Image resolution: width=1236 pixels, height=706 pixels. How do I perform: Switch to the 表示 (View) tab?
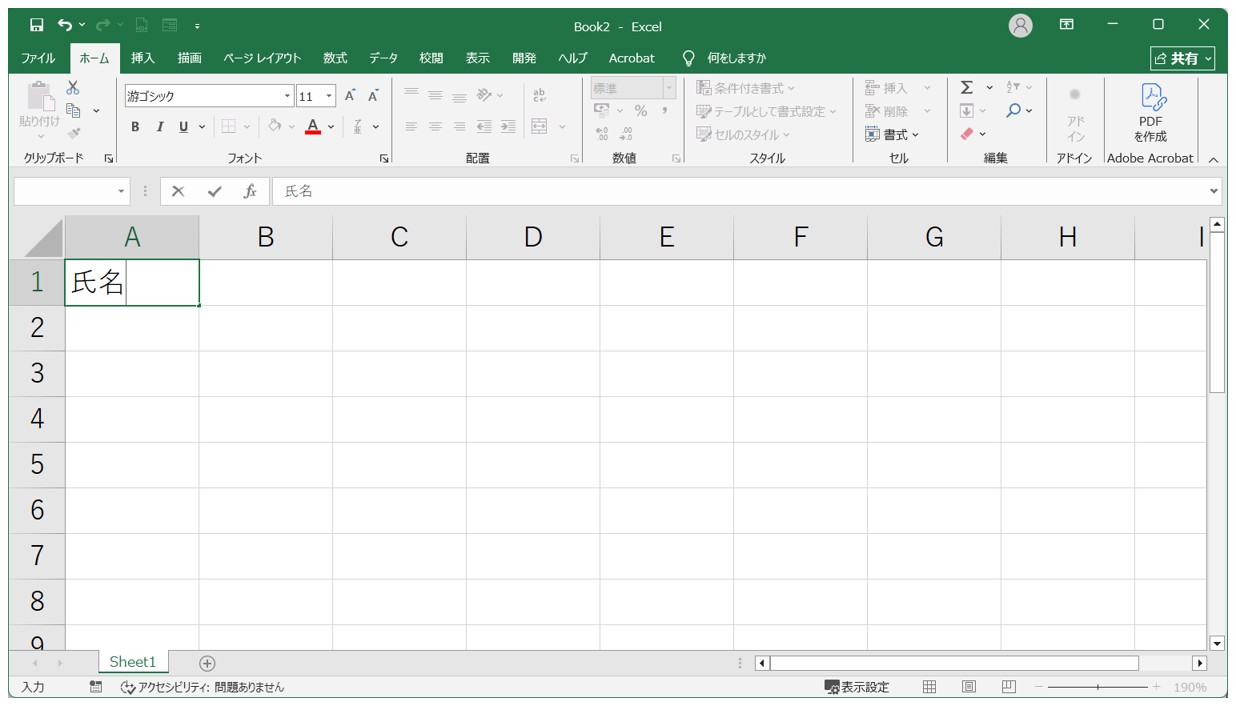(477, 58)
